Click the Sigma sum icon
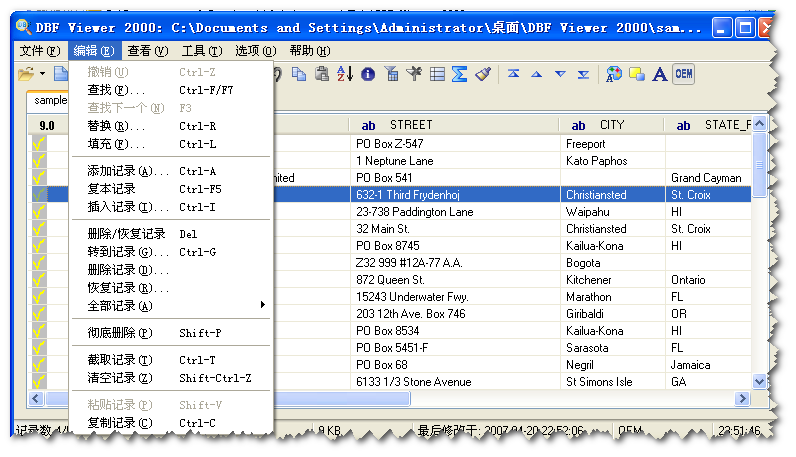 [x=459, y=74]
